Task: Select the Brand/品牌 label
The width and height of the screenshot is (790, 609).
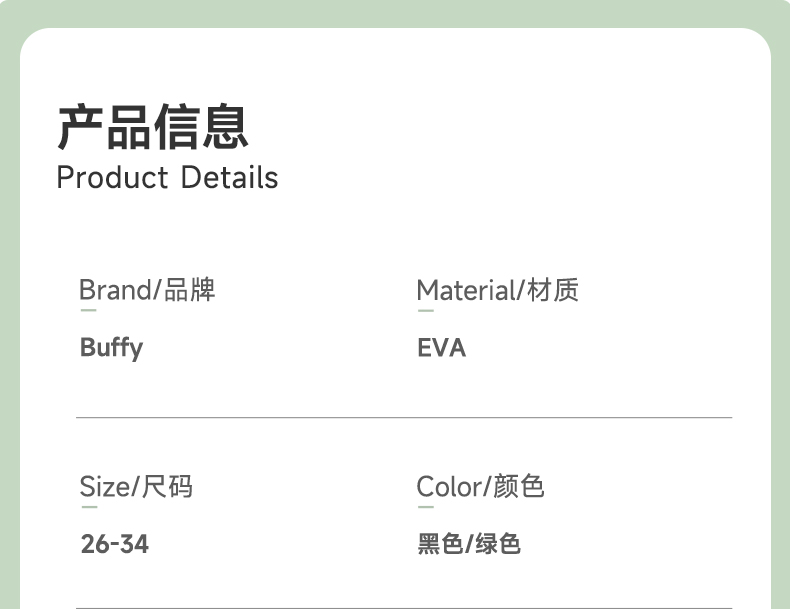Action: (x=147, y=290)
